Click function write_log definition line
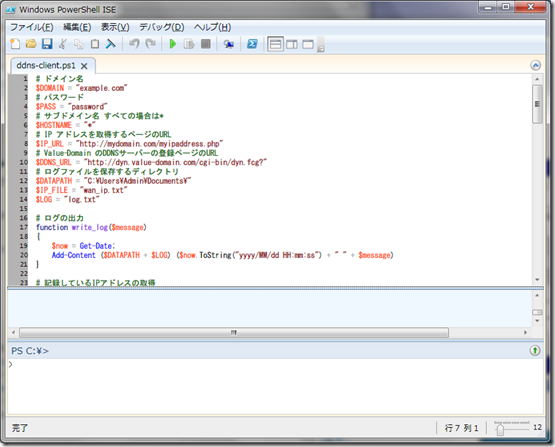This screenshot has width=555, height=447. [91, 227]
